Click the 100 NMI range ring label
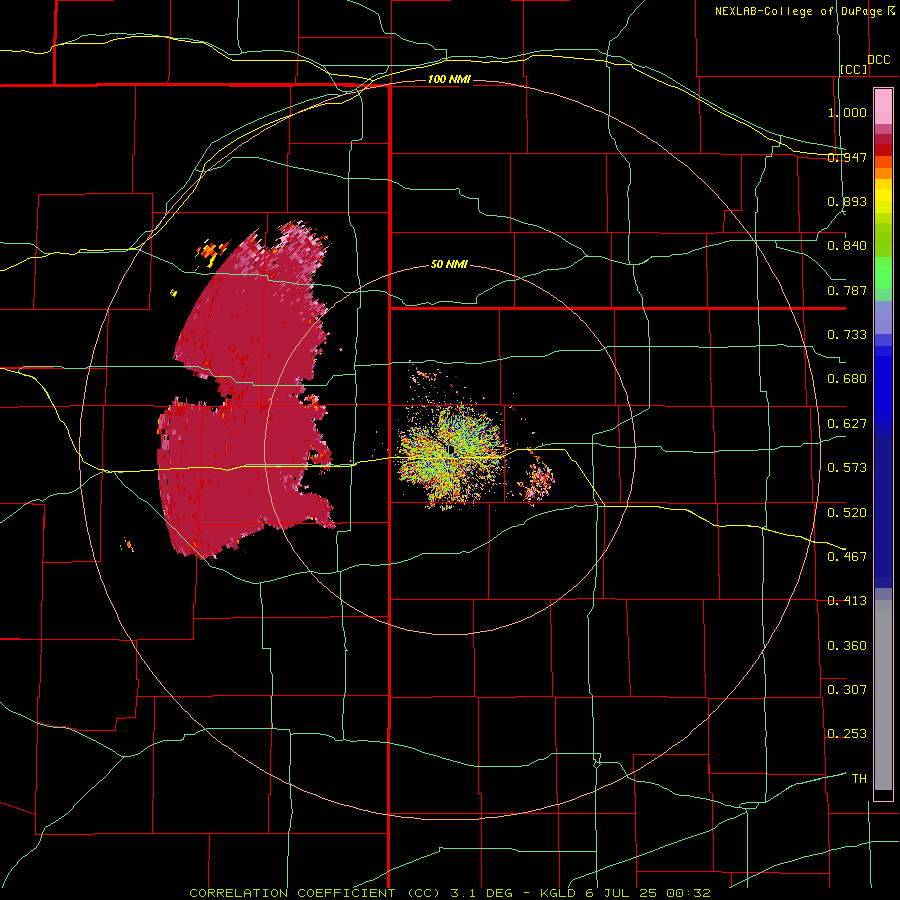 [x=449, y=79]
